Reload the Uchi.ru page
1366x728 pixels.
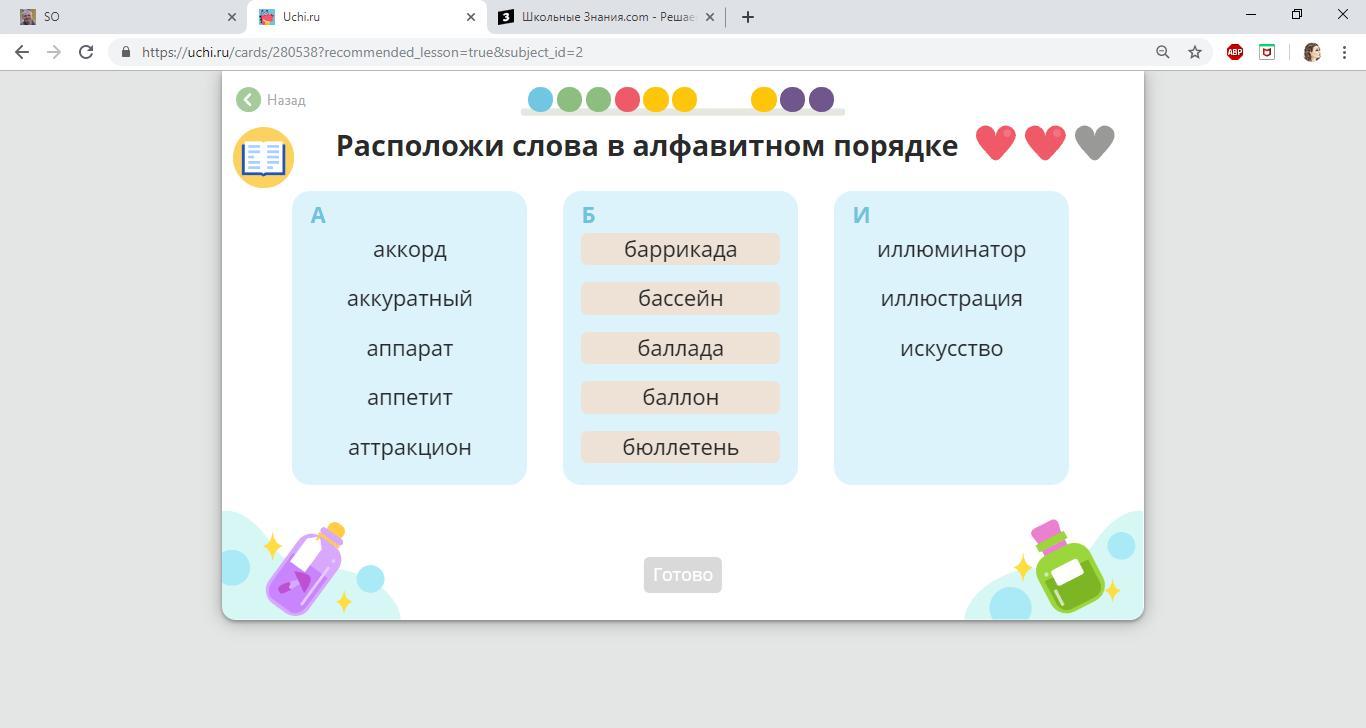pos(86,52)
